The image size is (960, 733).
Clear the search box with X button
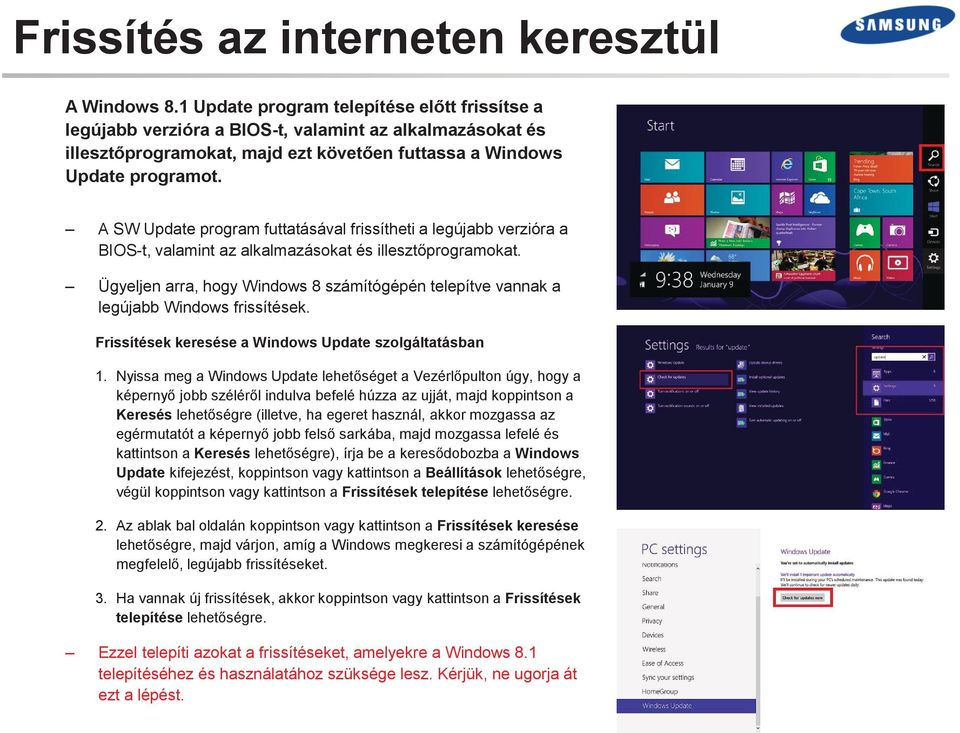click(924, 357)
